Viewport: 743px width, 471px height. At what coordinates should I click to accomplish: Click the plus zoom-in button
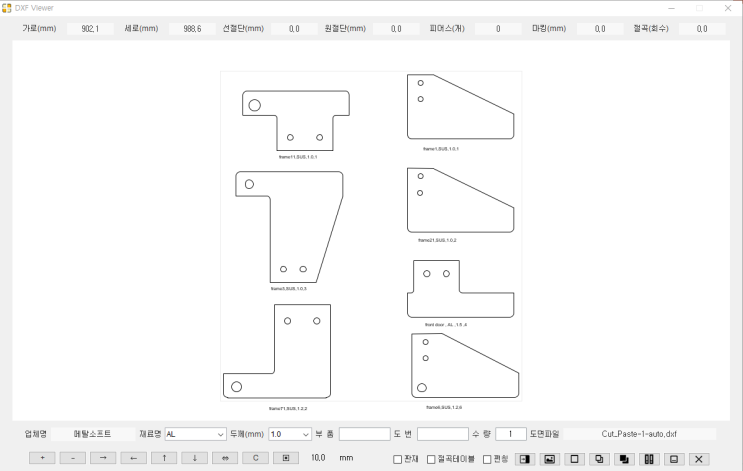(x=42, y=458)
